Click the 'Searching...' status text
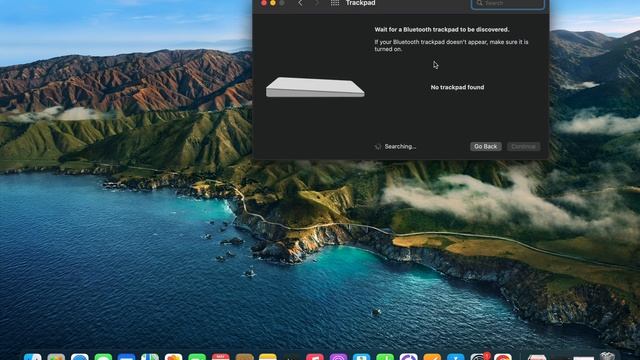 tap(400, 147)
